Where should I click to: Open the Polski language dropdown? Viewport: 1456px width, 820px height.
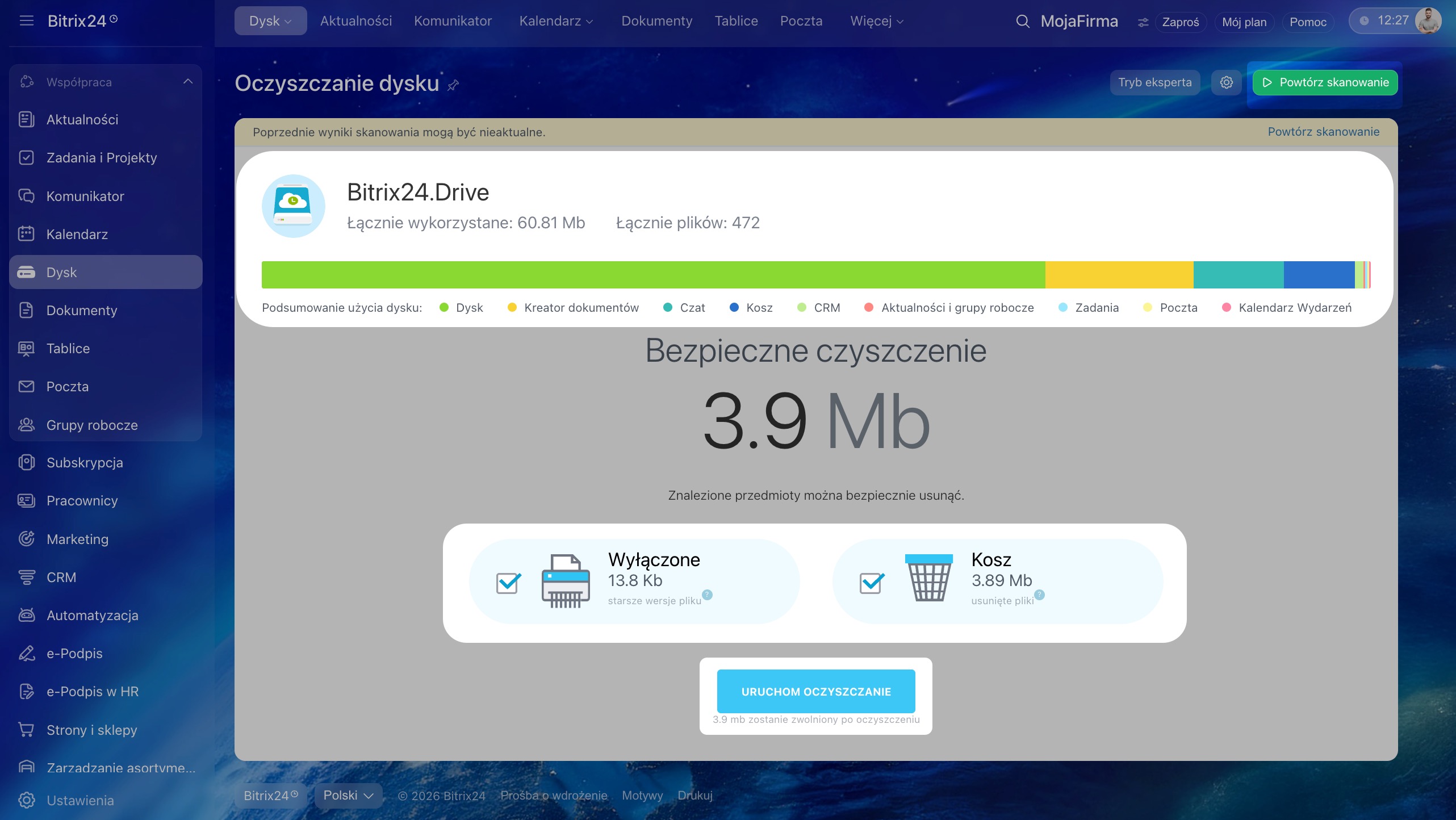coord(348,795)
